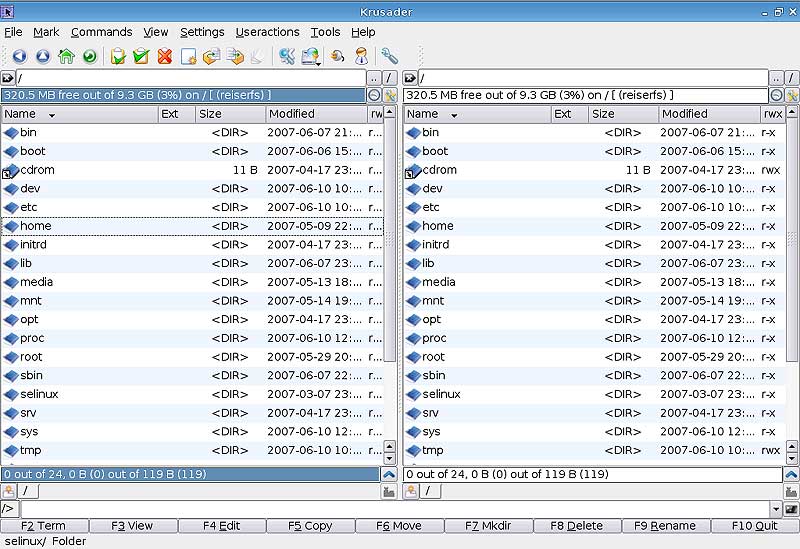
Task: Click left panel scrollbar top up arrow
Action: (390, 112)
